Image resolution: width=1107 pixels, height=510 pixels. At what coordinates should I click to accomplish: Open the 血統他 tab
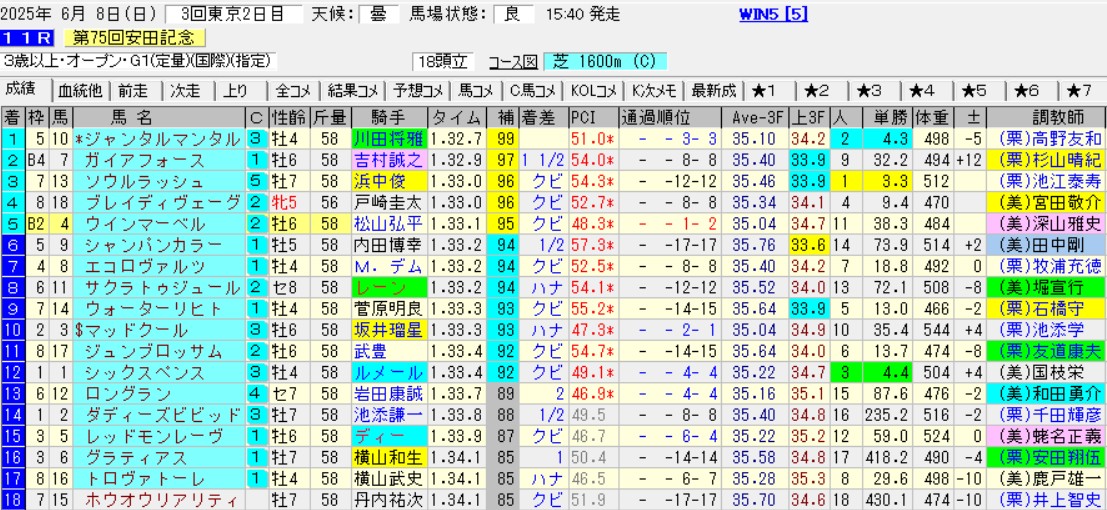pyautogui.click(x=80, y=90)
